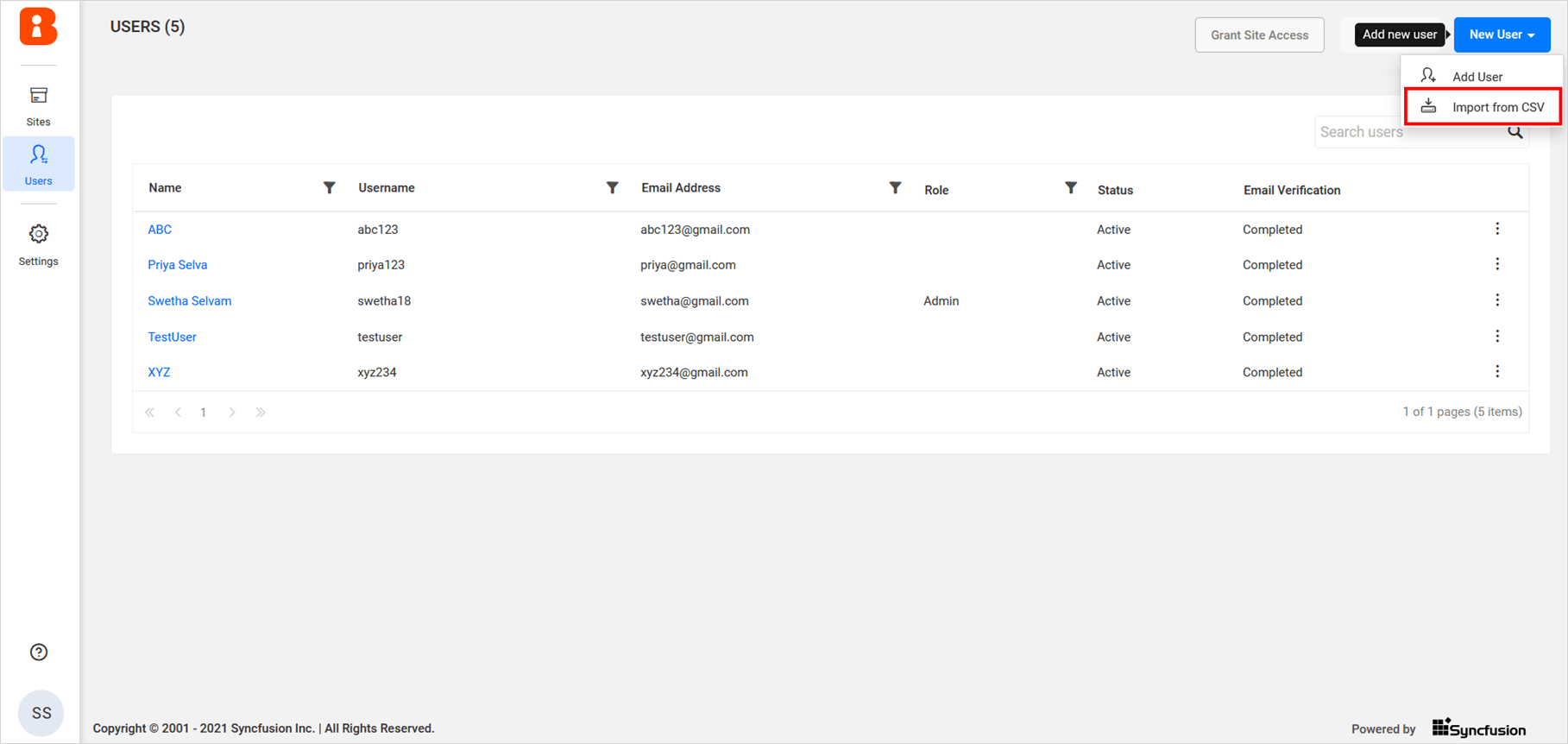Open the help question mark icon

click(39, 652)
